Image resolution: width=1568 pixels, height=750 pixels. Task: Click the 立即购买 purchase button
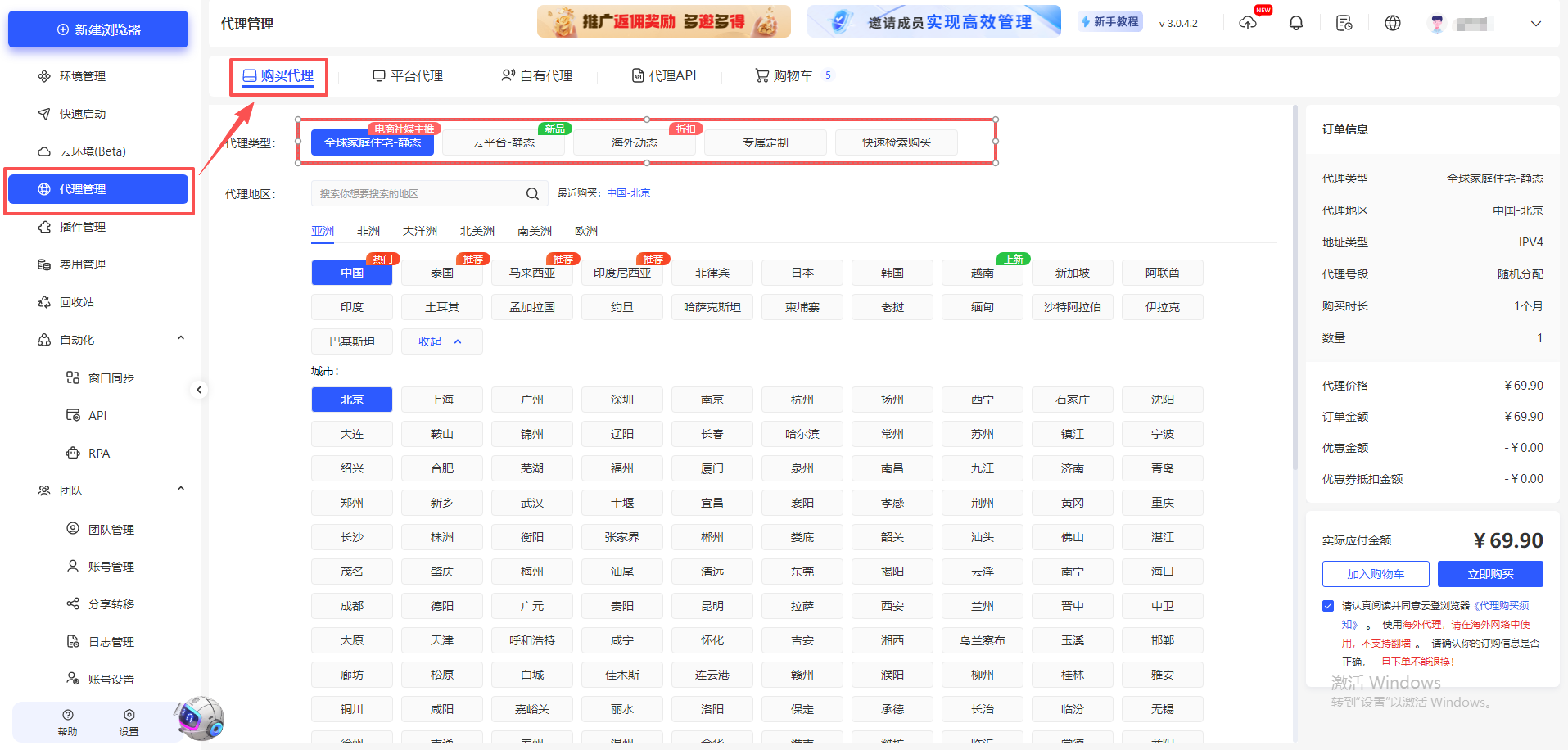pyautogui.click(x=1489, y=574)
